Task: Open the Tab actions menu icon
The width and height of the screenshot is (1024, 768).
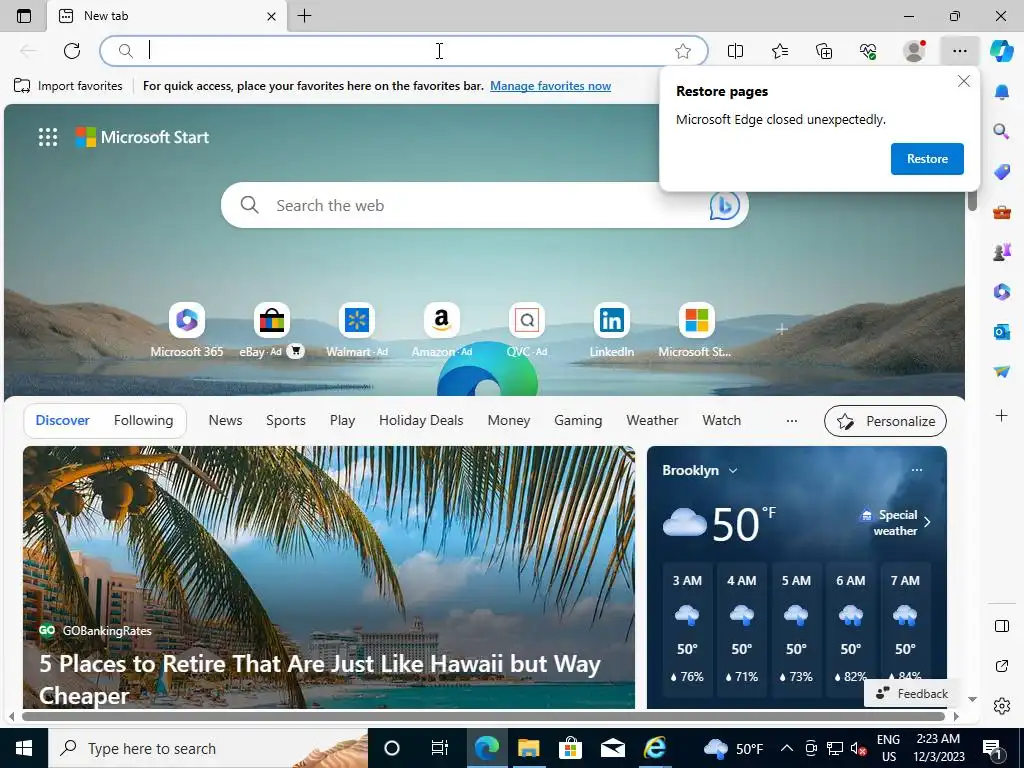Action: click(x=24, y=16)
